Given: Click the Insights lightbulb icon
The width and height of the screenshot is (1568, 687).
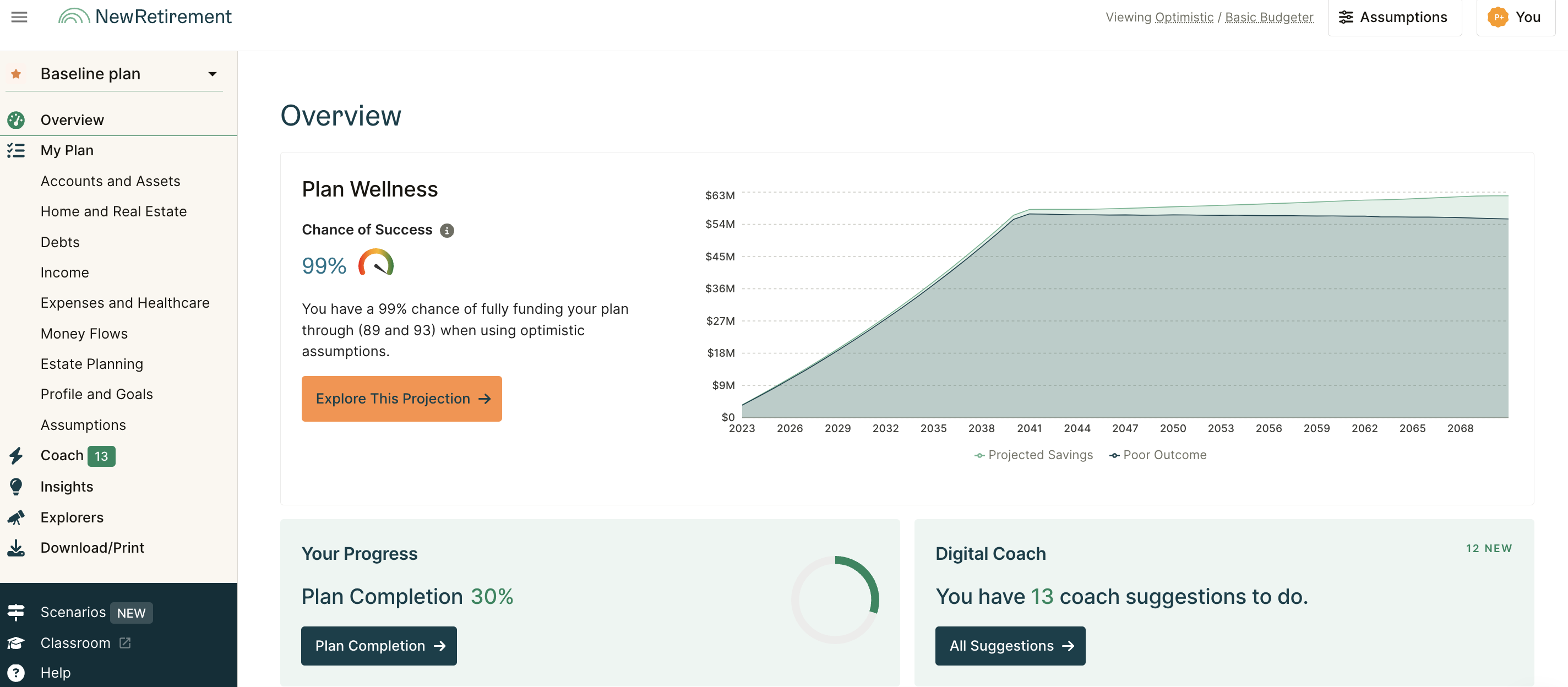Looking at the screenshot, I should click(17, 486).
